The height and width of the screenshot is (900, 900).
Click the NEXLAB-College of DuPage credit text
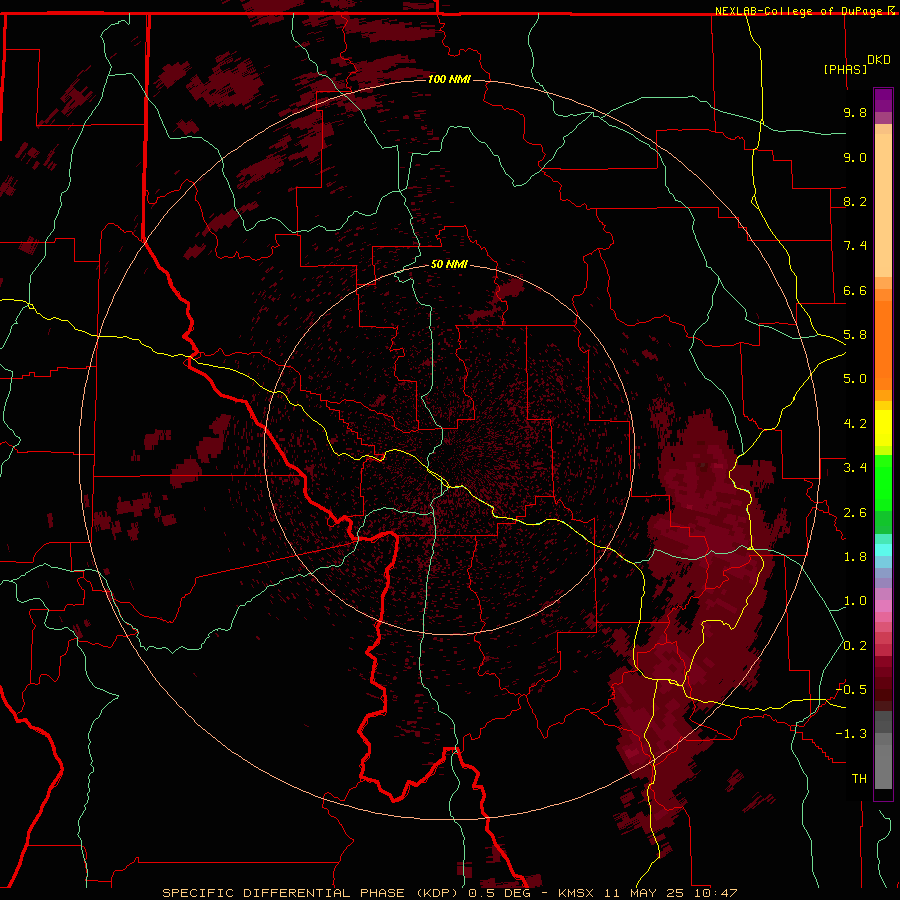point(800,11)
